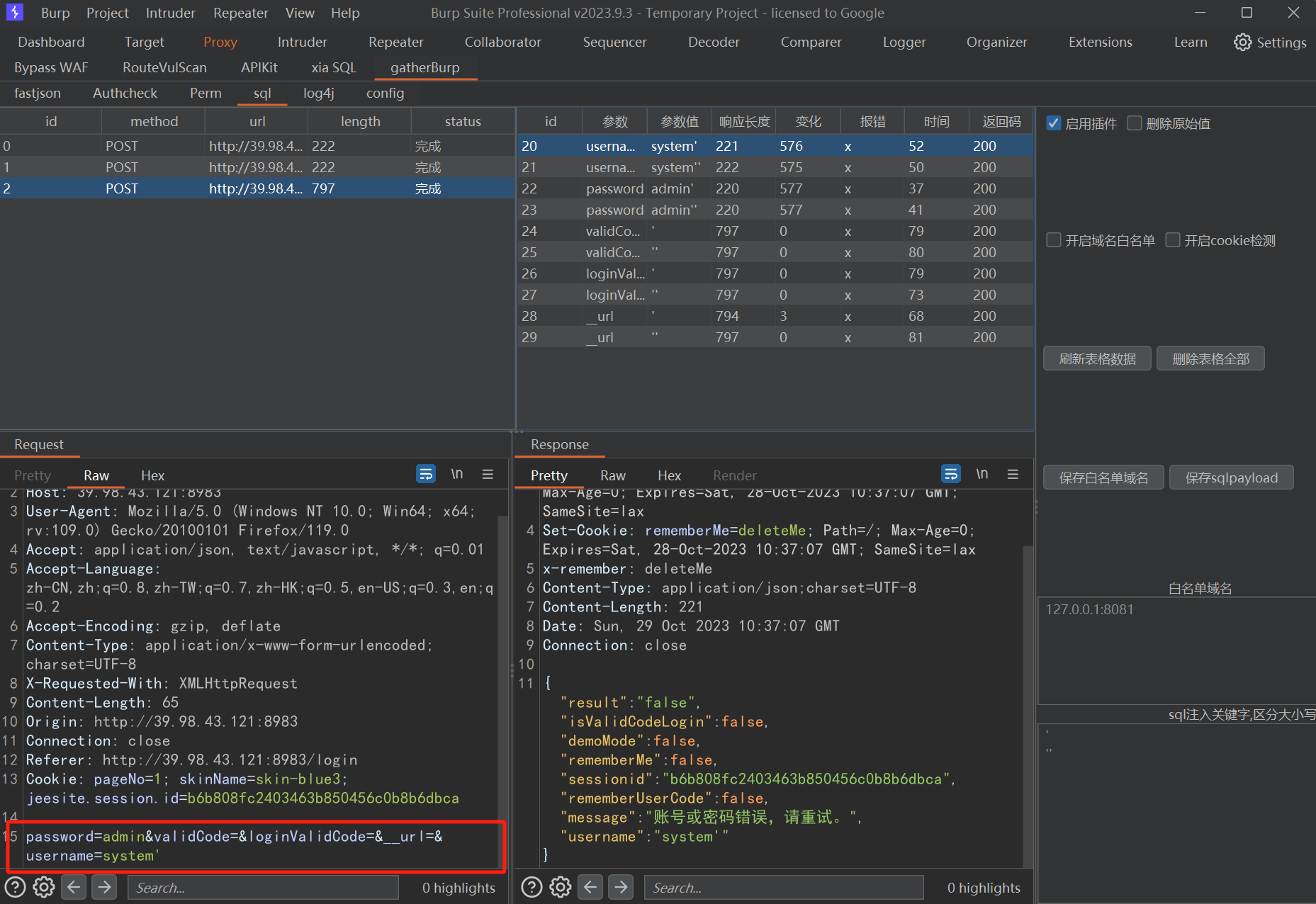
Task: Open the Project menu
Action: tap(108, 13)
